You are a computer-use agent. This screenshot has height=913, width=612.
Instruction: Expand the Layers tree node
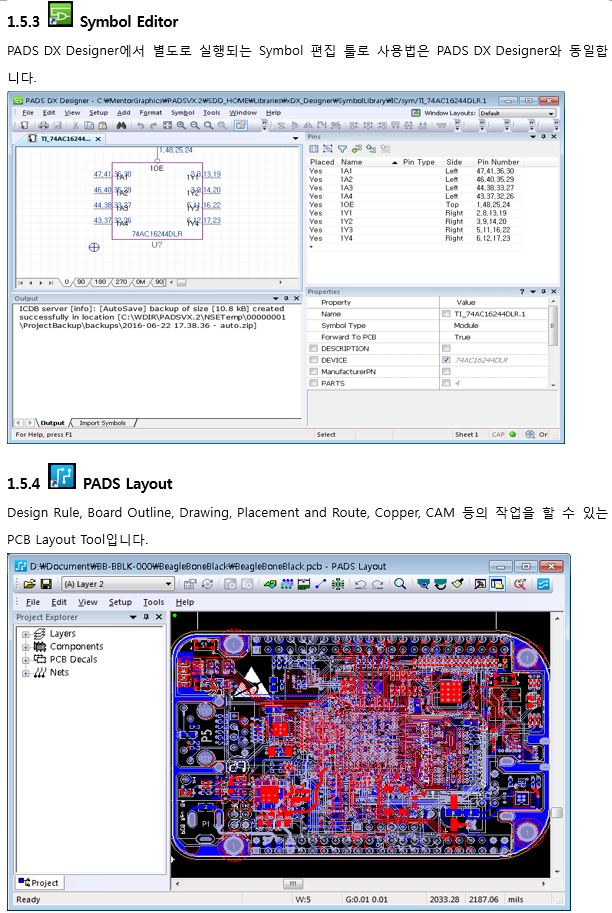tap(26, 634)
